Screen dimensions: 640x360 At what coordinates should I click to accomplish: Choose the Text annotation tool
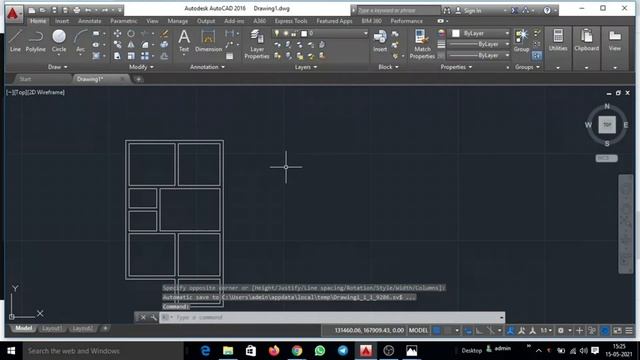(184, 40)
